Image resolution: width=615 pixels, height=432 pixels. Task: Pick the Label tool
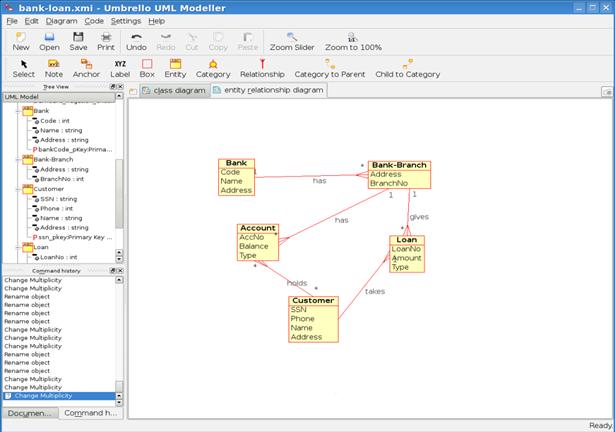120,68
